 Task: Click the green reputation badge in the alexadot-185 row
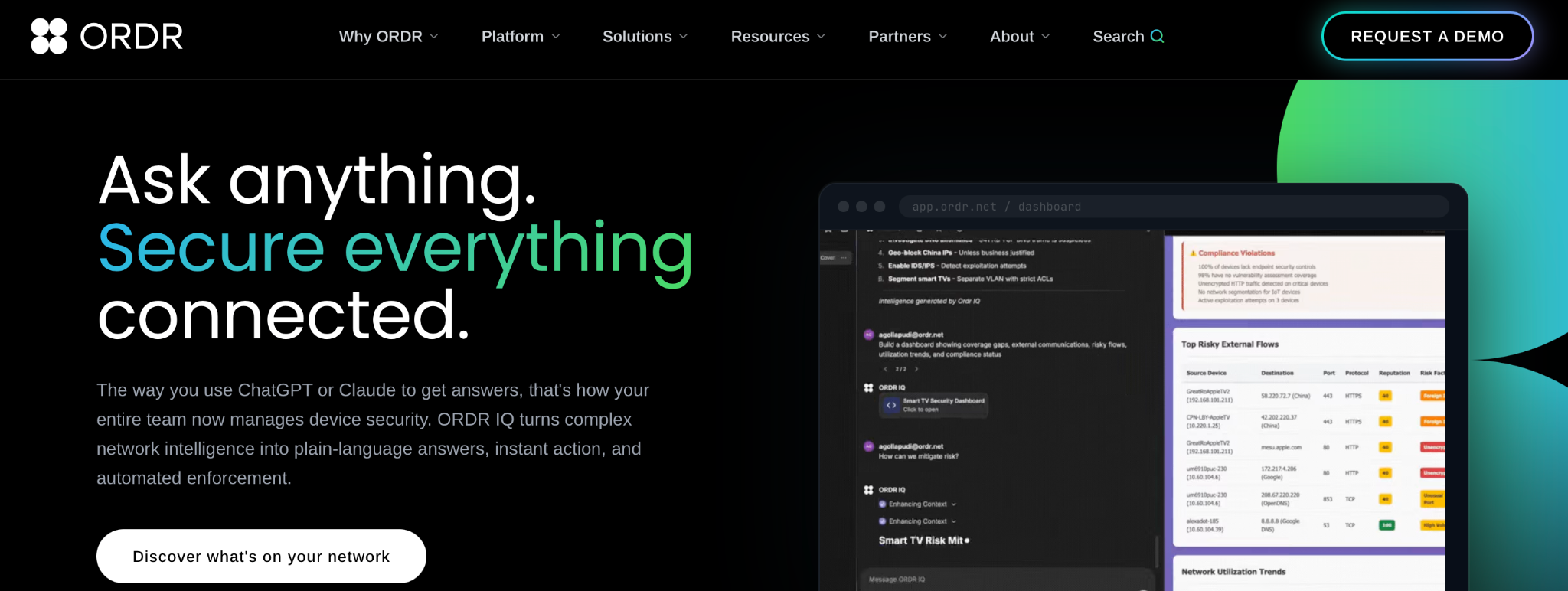click(x=1387, y=525)
